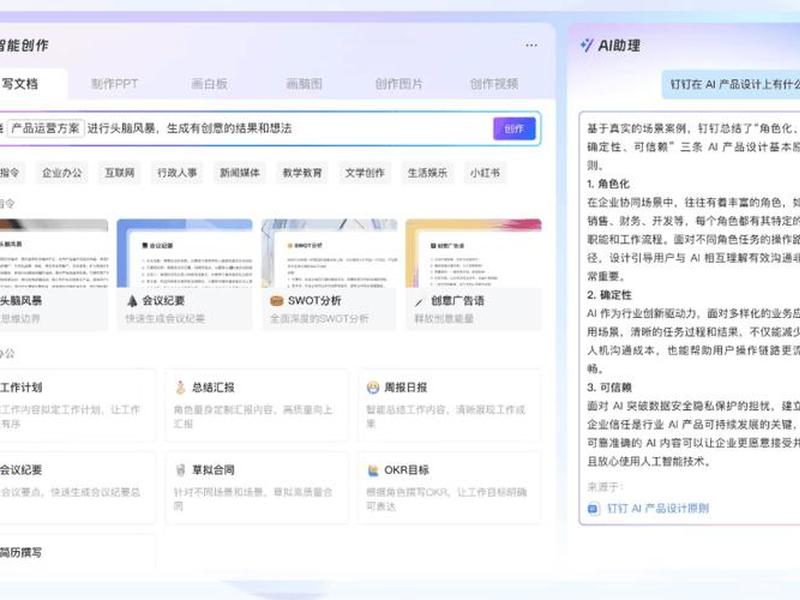Select the 小红书 category chip
Screen dimensions: 800x600
[485, 173]
